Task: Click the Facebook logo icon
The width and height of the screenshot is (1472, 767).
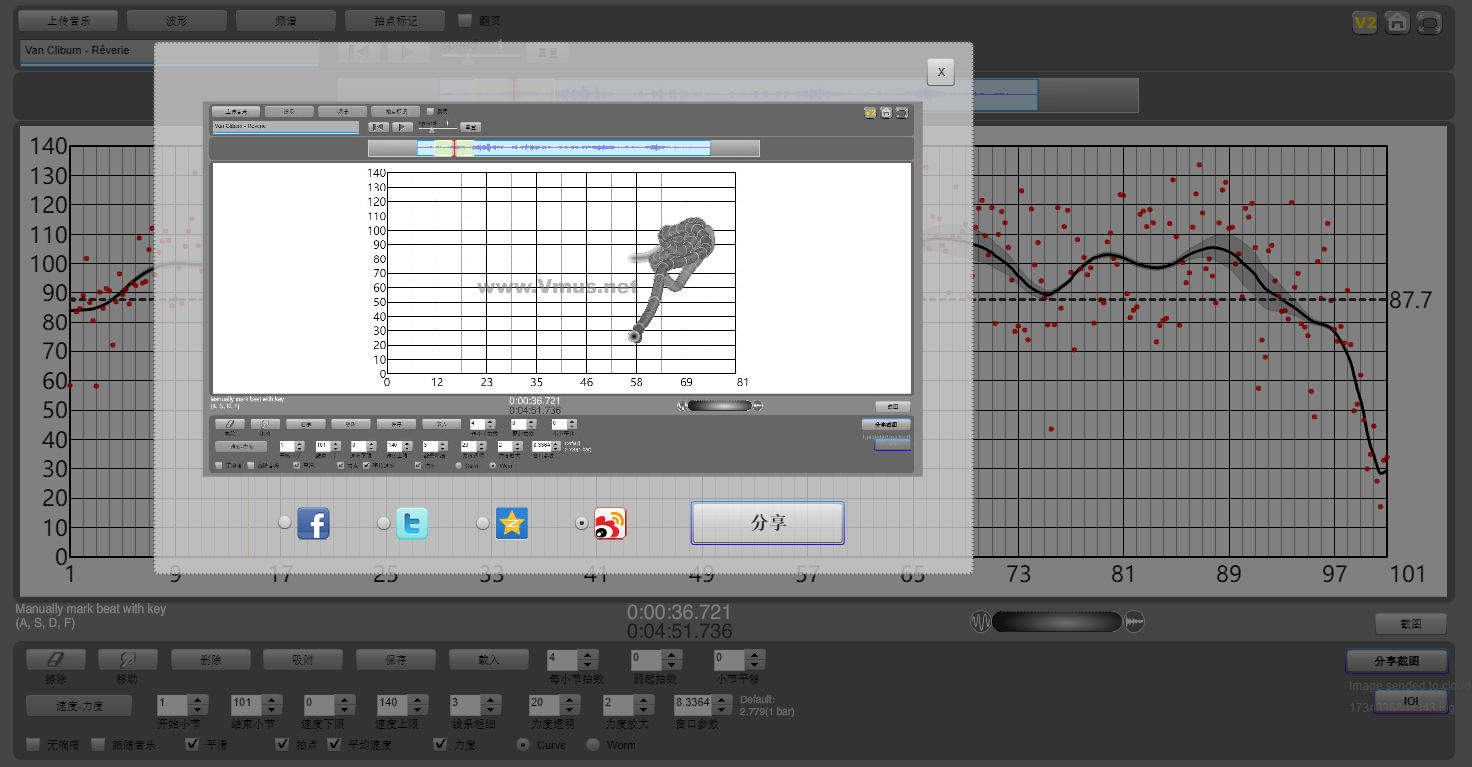Action: (x=313, y=523)
